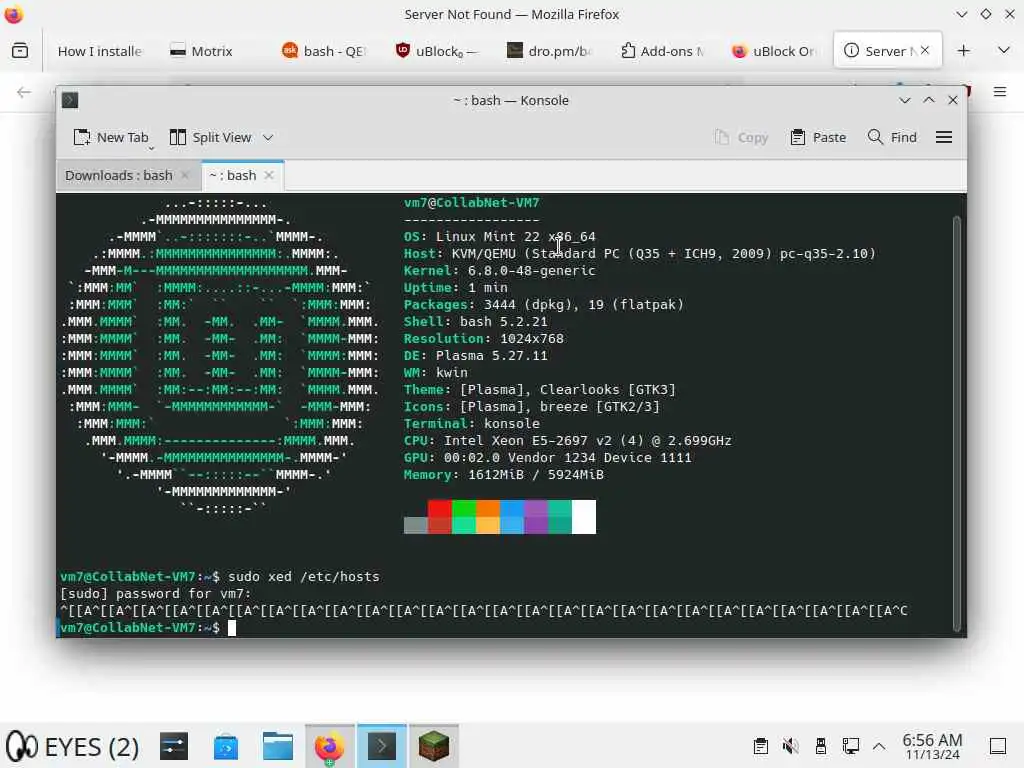The height and width of the screenshot is (768, 1024).
Task: Open the clipboard tray icon
Action: click(x=760, y=746)
